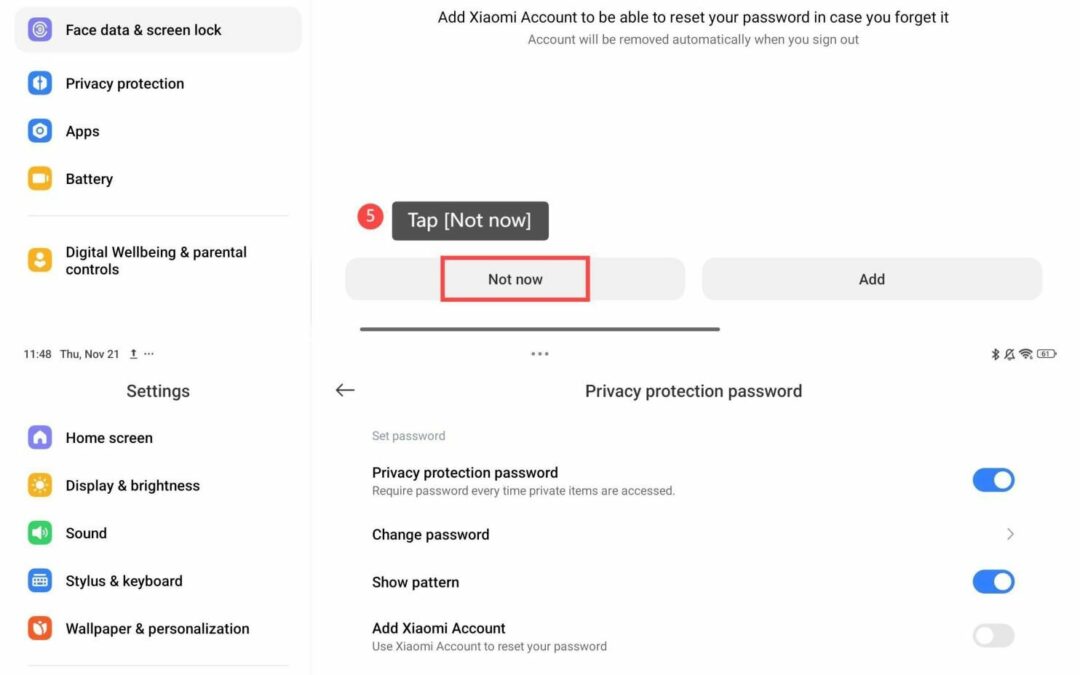Tap the Sound settings speaker icon
Viewport: 1080px width, 675px height.
click(x=39, y=533)
